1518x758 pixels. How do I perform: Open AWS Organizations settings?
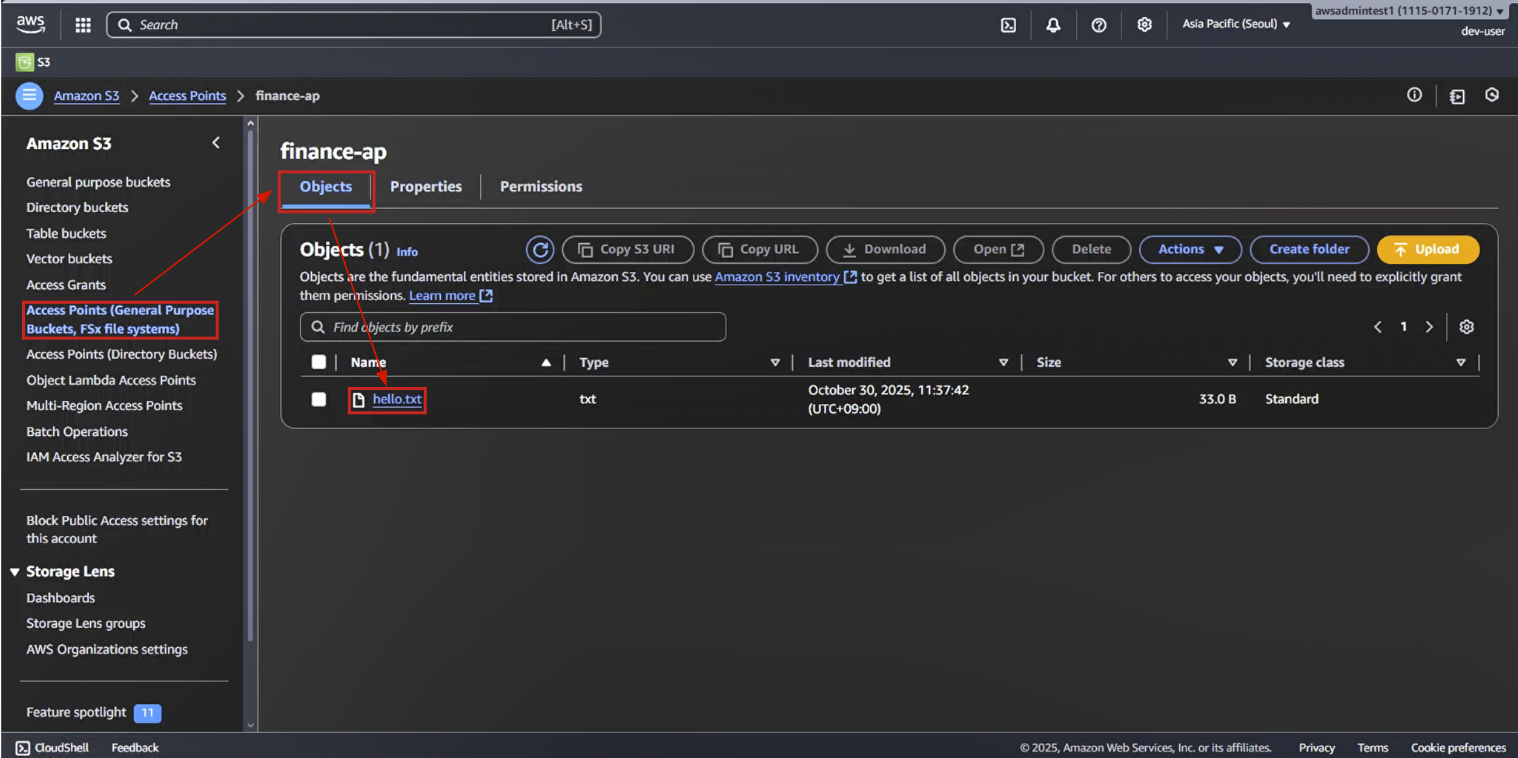coord(107,649)
